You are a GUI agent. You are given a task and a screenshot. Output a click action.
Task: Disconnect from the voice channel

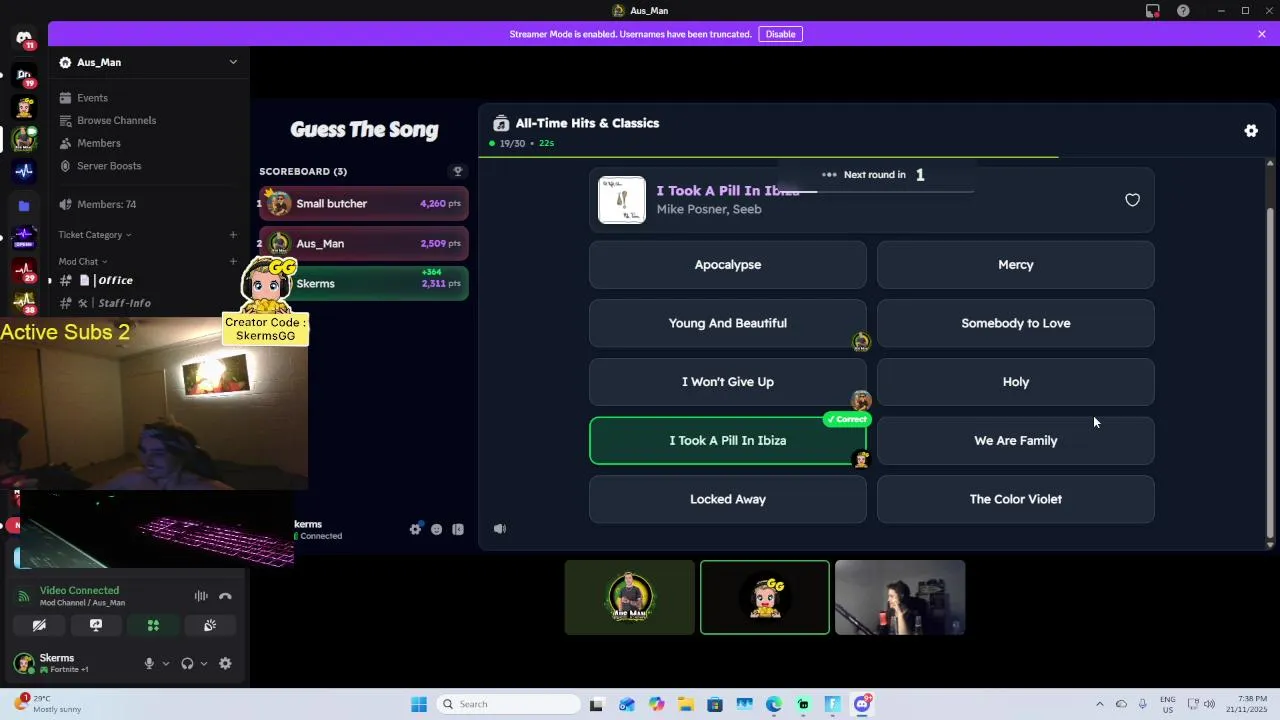coord(225,596)
